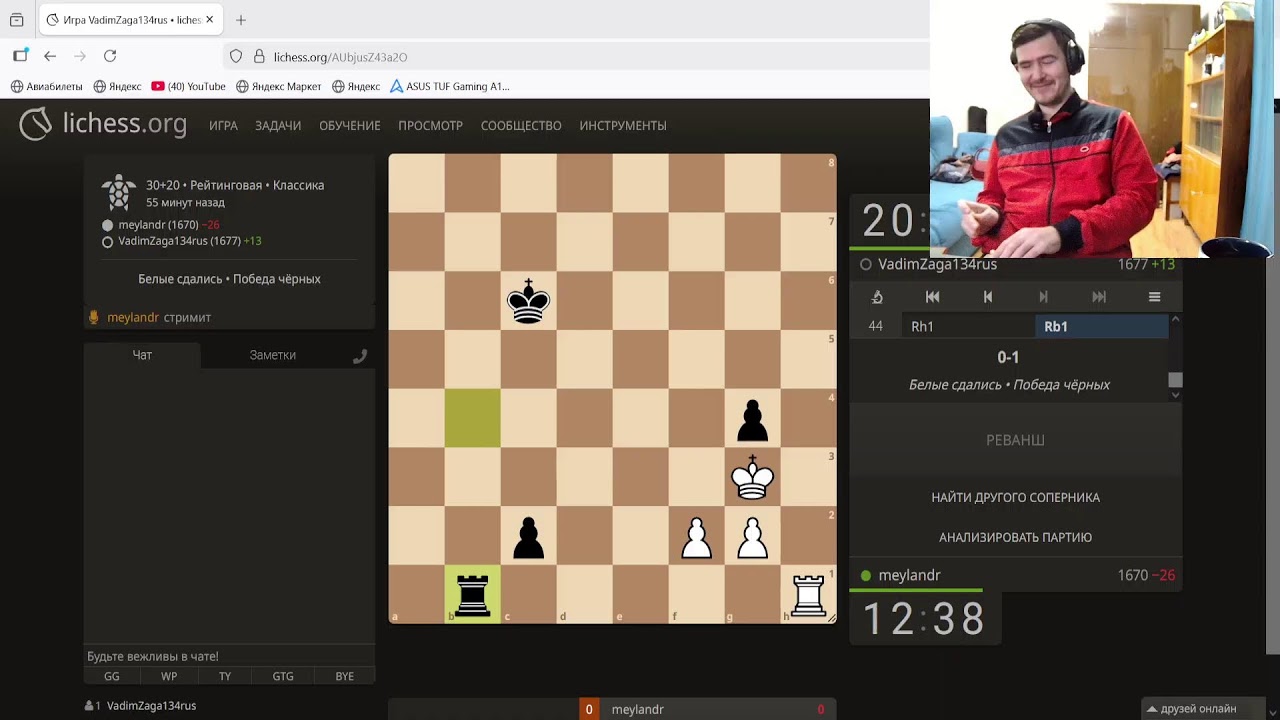Screen dimensions: 1280x720
Task: Step forward one move
Action: pos(1043,297)
